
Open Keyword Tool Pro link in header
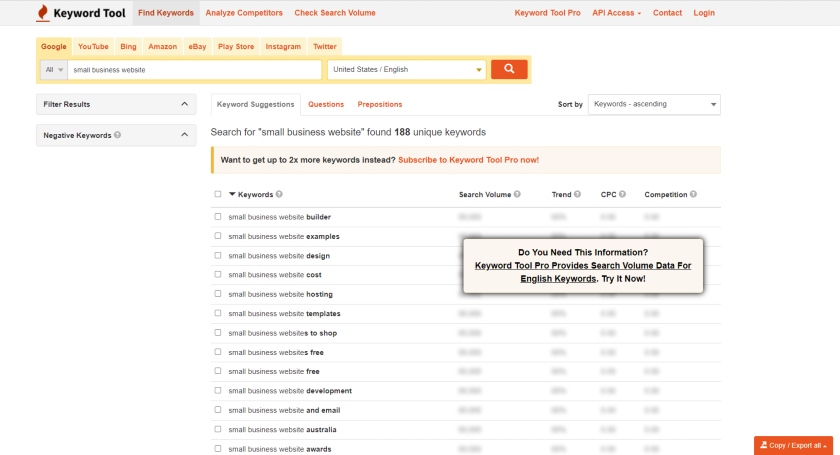pyautogui.click(x=548, y=13)
